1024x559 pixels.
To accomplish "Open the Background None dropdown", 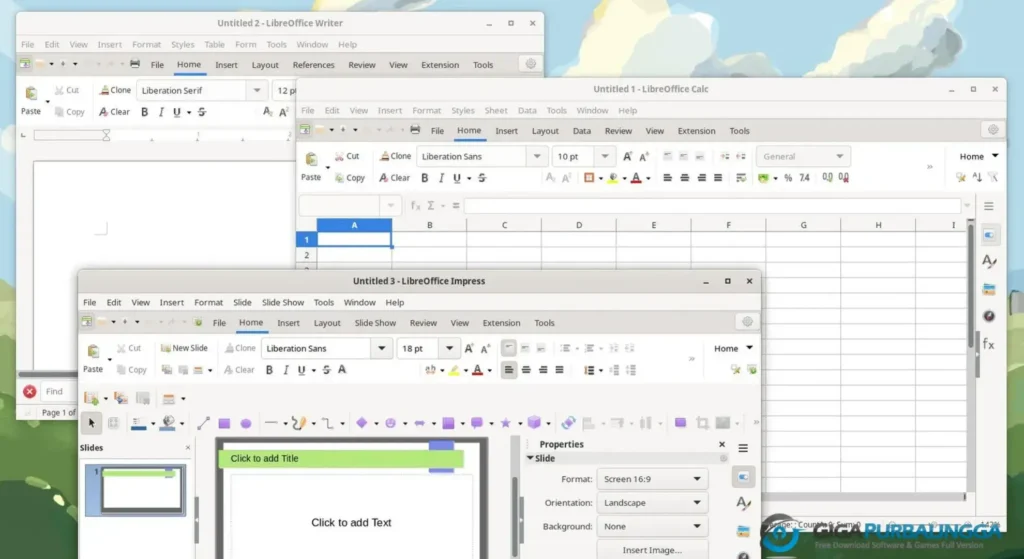I will pyautogui.click(x=652, y=526).
